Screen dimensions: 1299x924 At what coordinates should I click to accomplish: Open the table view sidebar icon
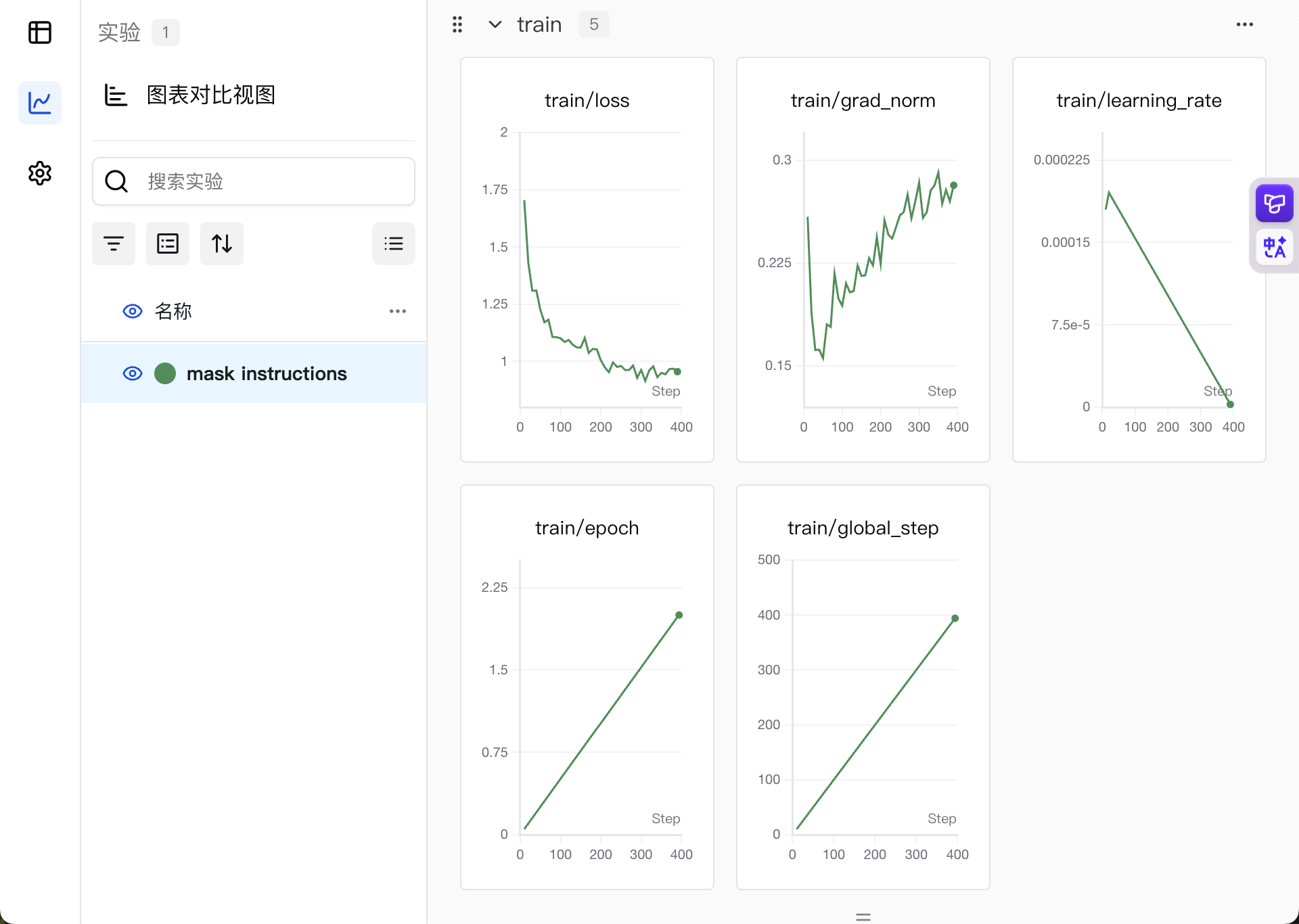40,32
